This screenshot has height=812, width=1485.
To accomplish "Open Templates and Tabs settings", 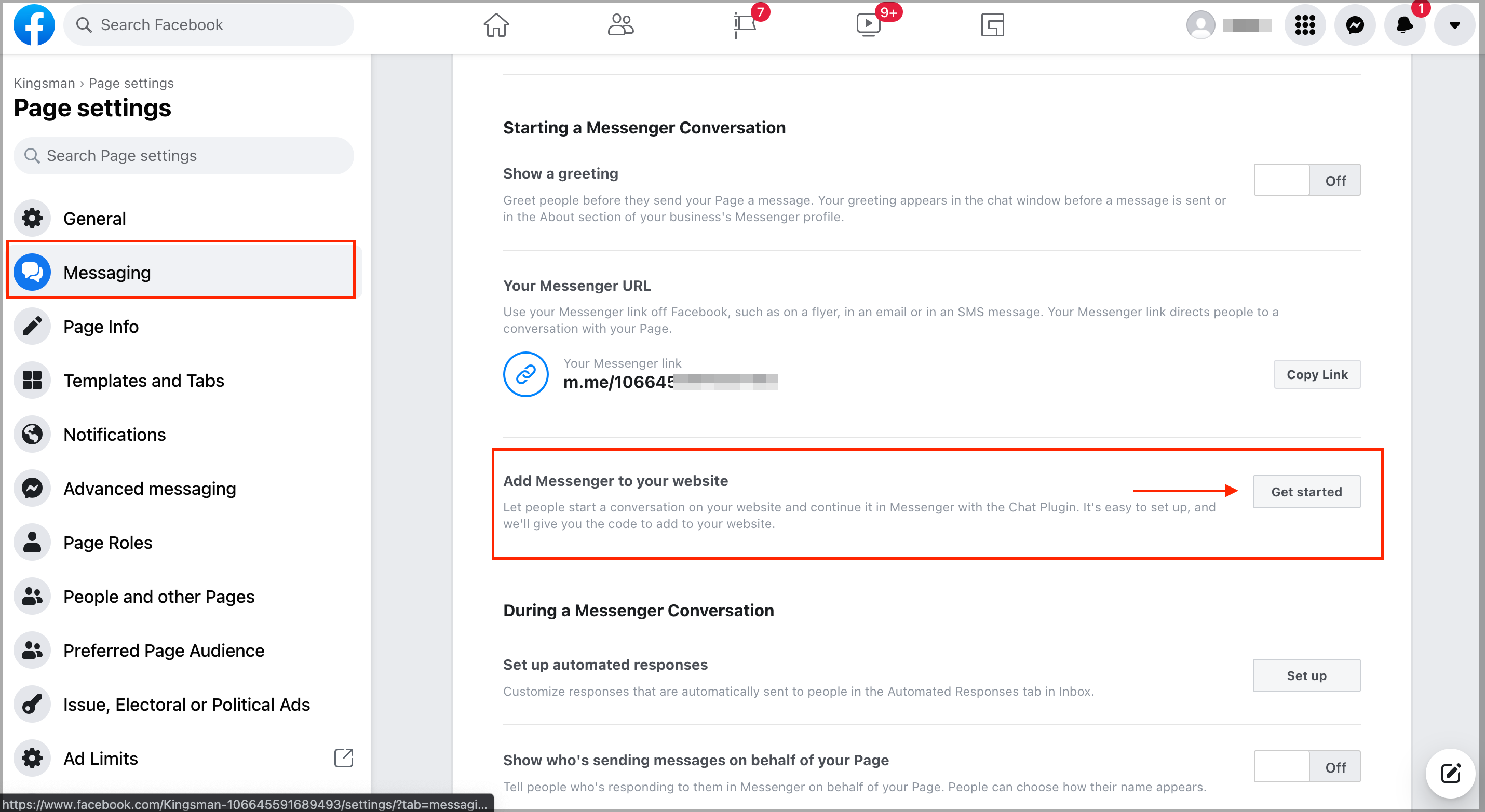I will click(x=143, y=381).
